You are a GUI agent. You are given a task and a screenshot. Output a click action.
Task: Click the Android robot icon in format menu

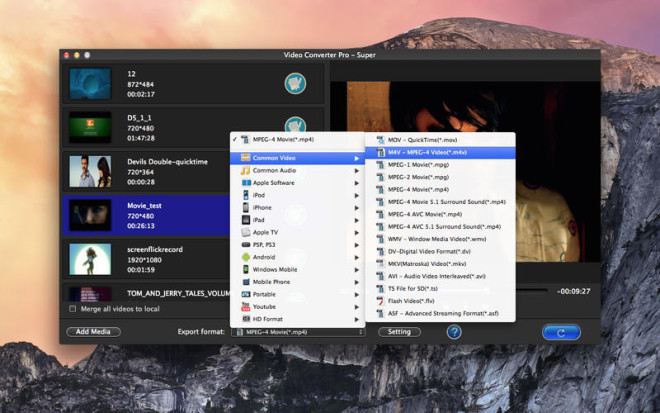click(x=245, y=257)
